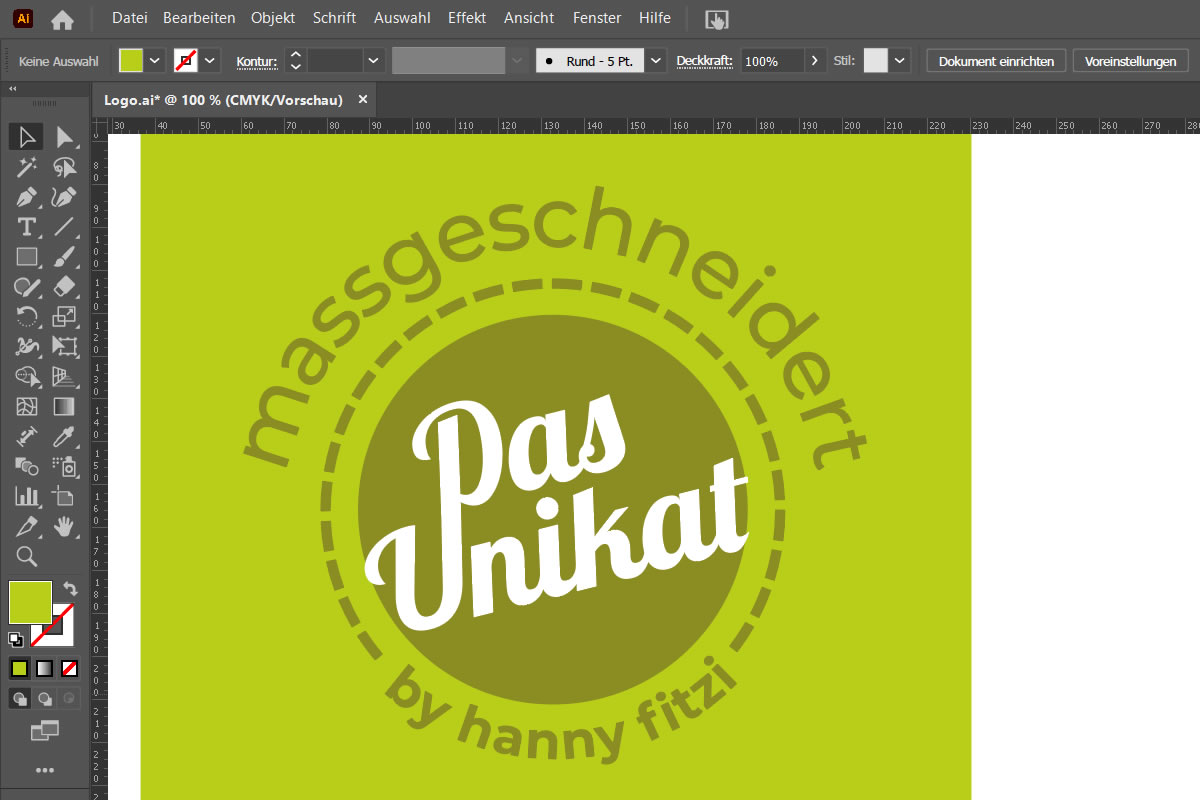Select the Magic Wand tool

point(26,167)
